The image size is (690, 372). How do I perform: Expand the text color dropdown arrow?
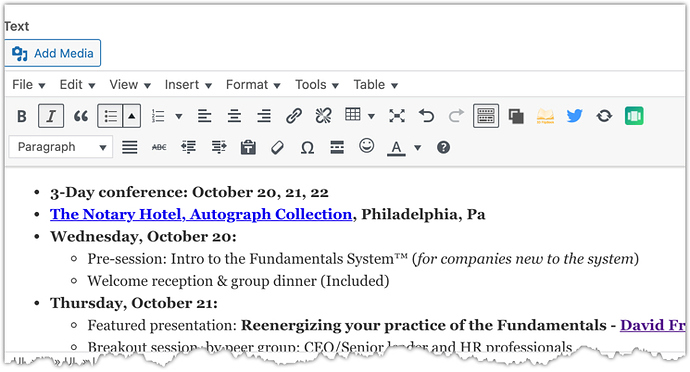[418, 147]
